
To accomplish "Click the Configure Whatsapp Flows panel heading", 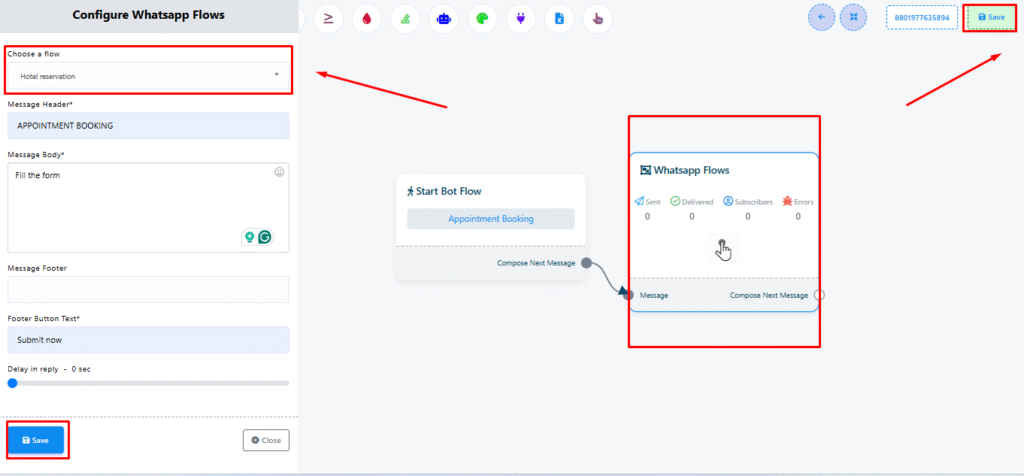I will point(148,14).
